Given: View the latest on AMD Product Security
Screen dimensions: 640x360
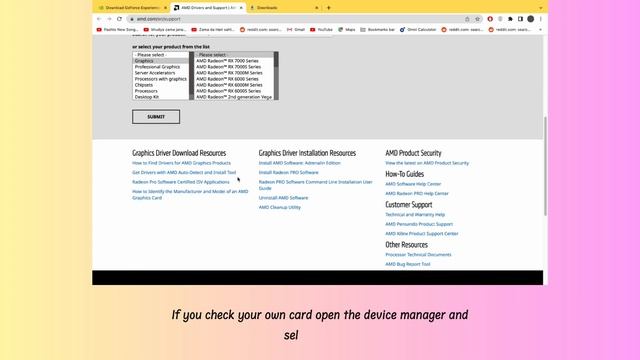Looking at the screenshot, I should click(x=427, y=163).
